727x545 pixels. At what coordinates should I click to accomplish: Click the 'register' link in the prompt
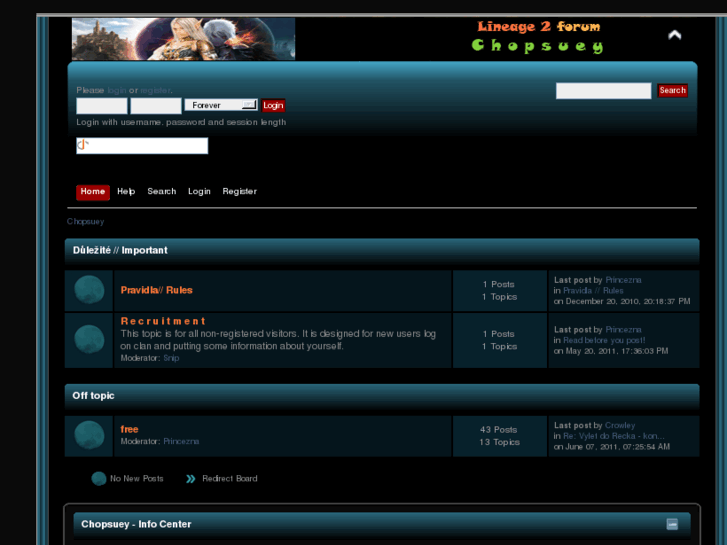tap(155, 90)
